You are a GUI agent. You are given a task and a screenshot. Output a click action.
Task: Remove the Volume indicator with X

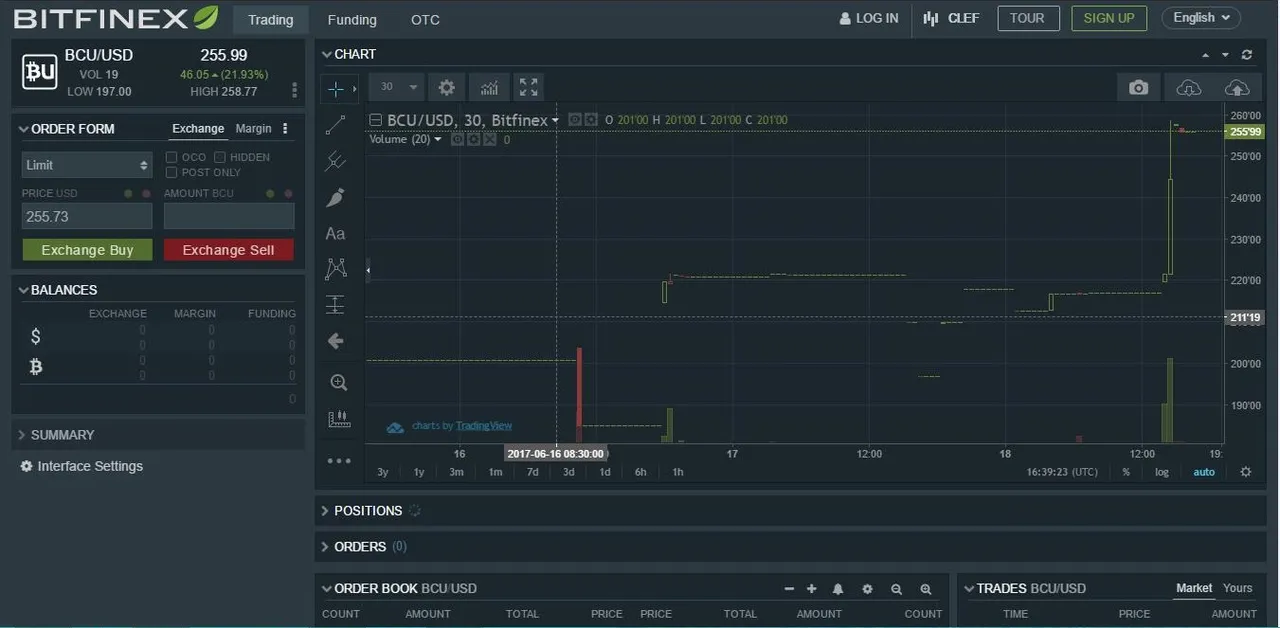click(490, 139)
